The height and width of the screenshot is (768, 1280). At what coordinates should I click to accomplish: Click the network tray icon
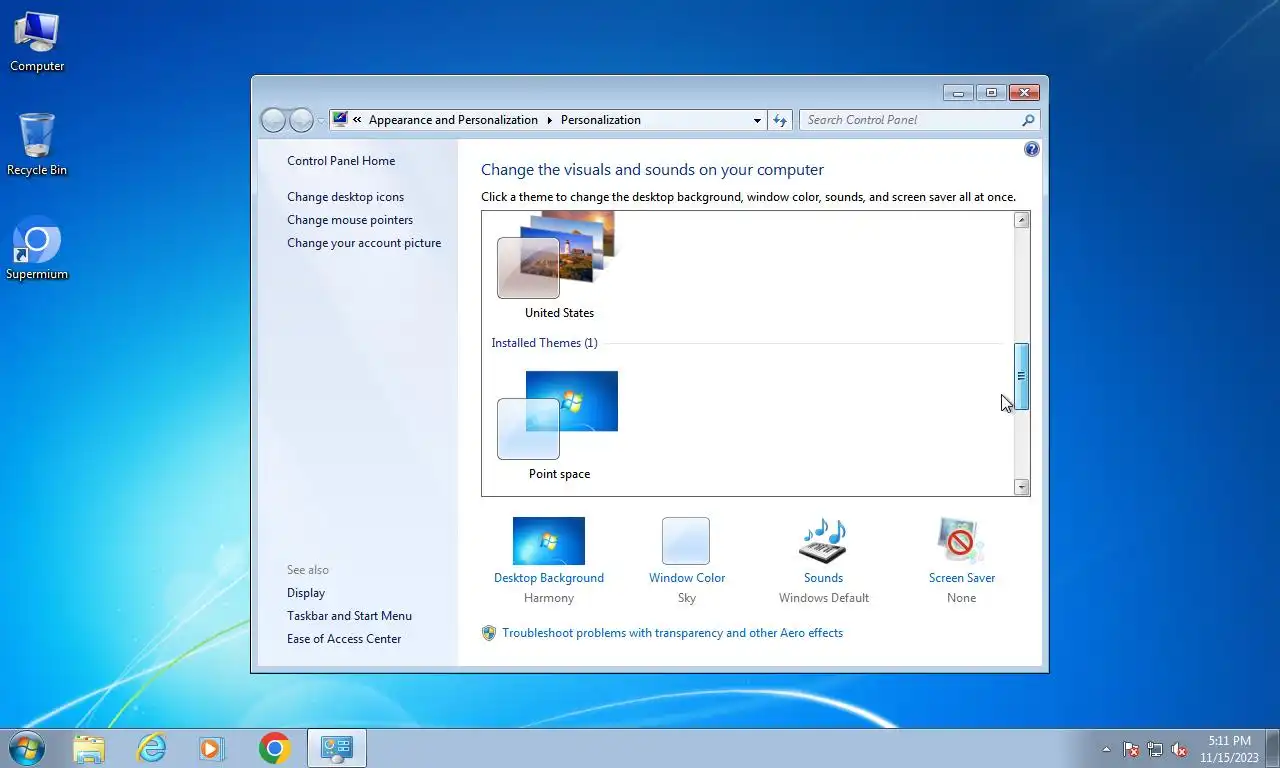pyautogui.click(x=1155, y=749)
